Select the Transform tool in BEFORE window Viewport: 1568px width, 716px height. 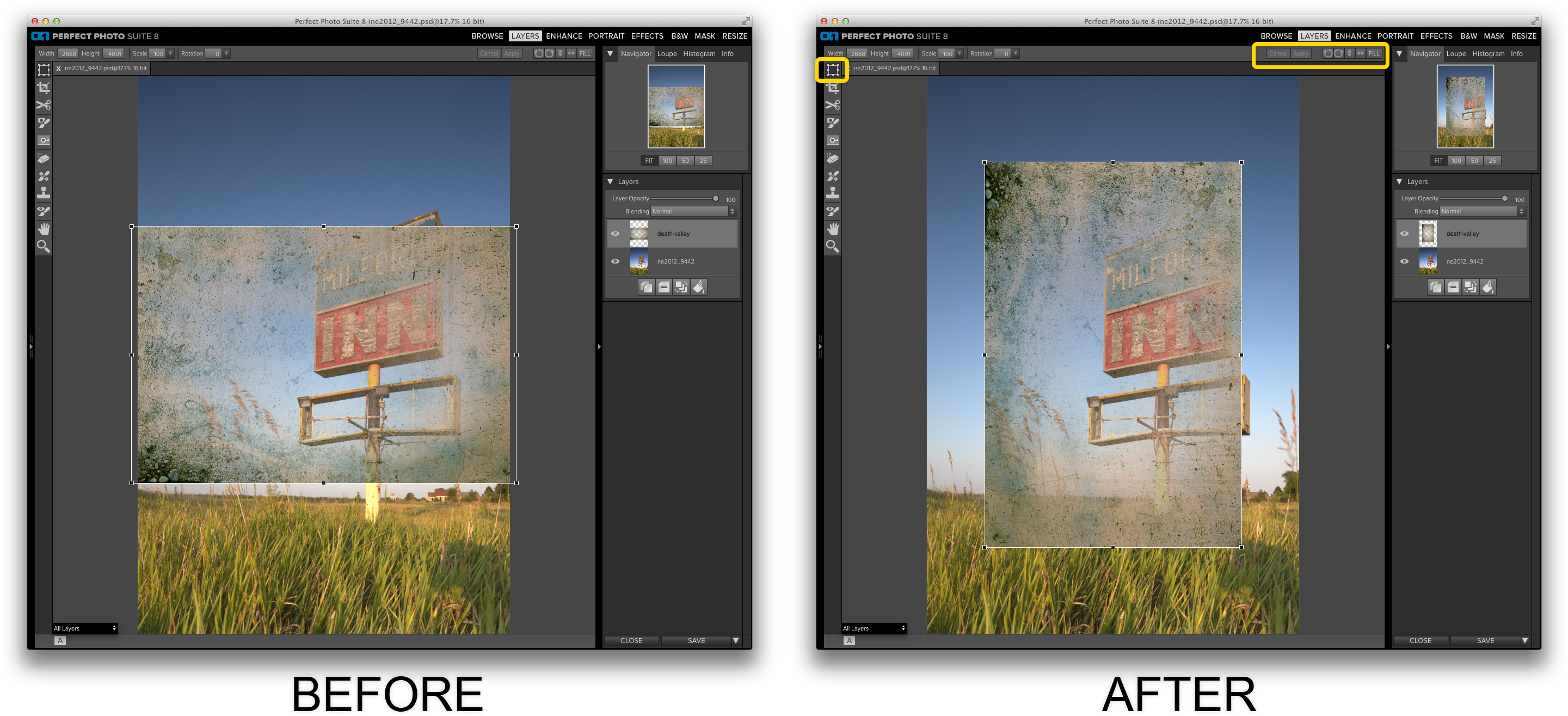coord(44,70)
